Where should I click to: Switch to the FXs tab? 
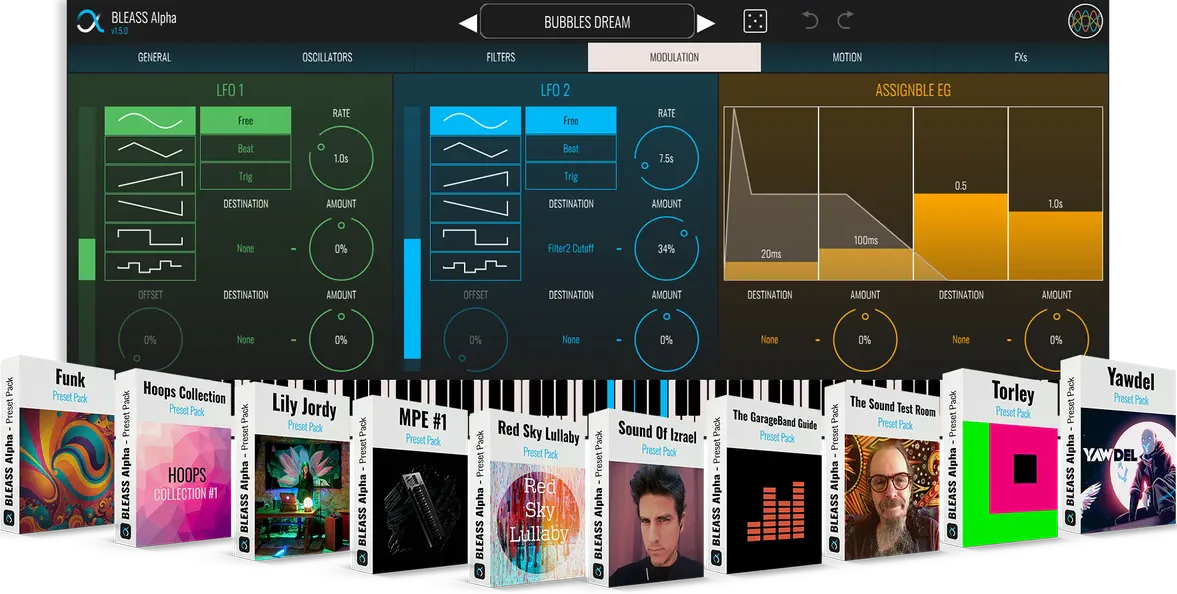[x=1020, y=57]
